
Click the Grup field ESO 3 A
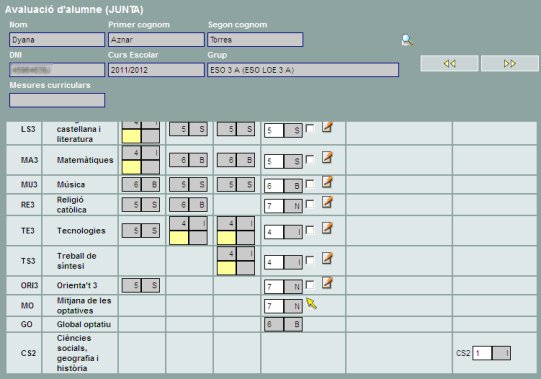[x=303, y=70]
